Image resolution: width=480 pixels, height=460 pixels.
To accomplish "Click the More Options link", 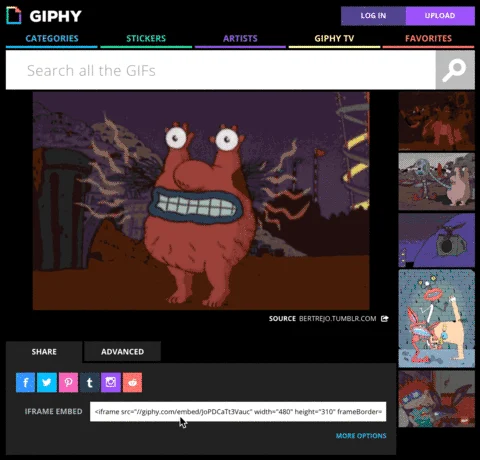I will coord(361,436).
